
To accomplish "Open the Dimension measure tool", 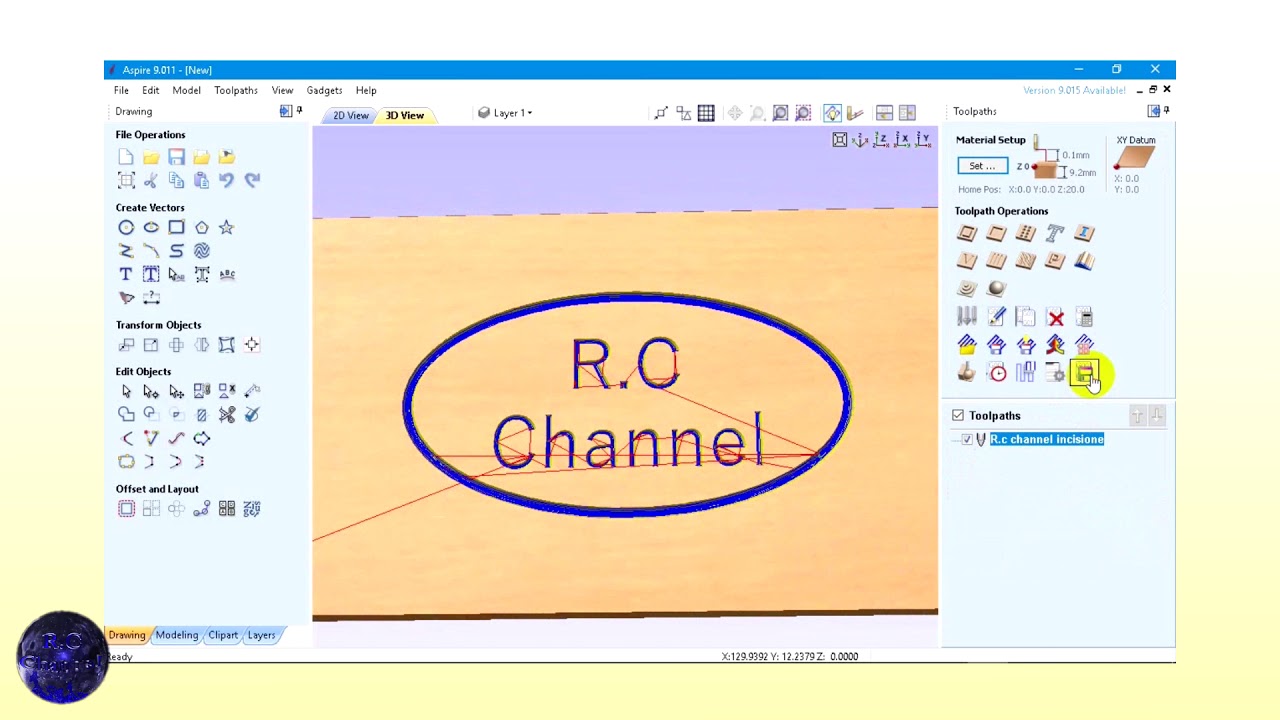I will click(x=151, y=298).
